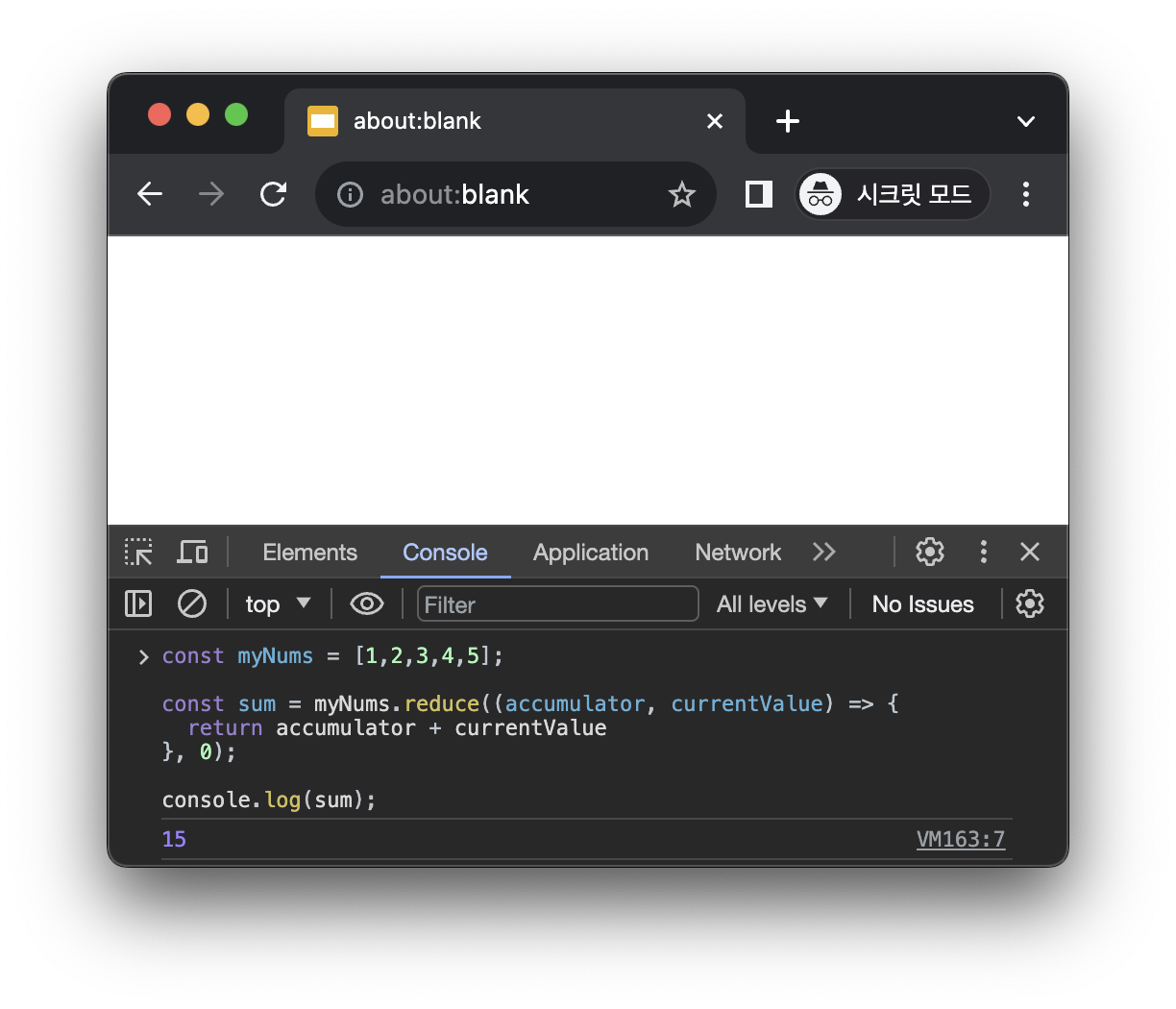Toggle the device toolbar icon

[192, 552]
